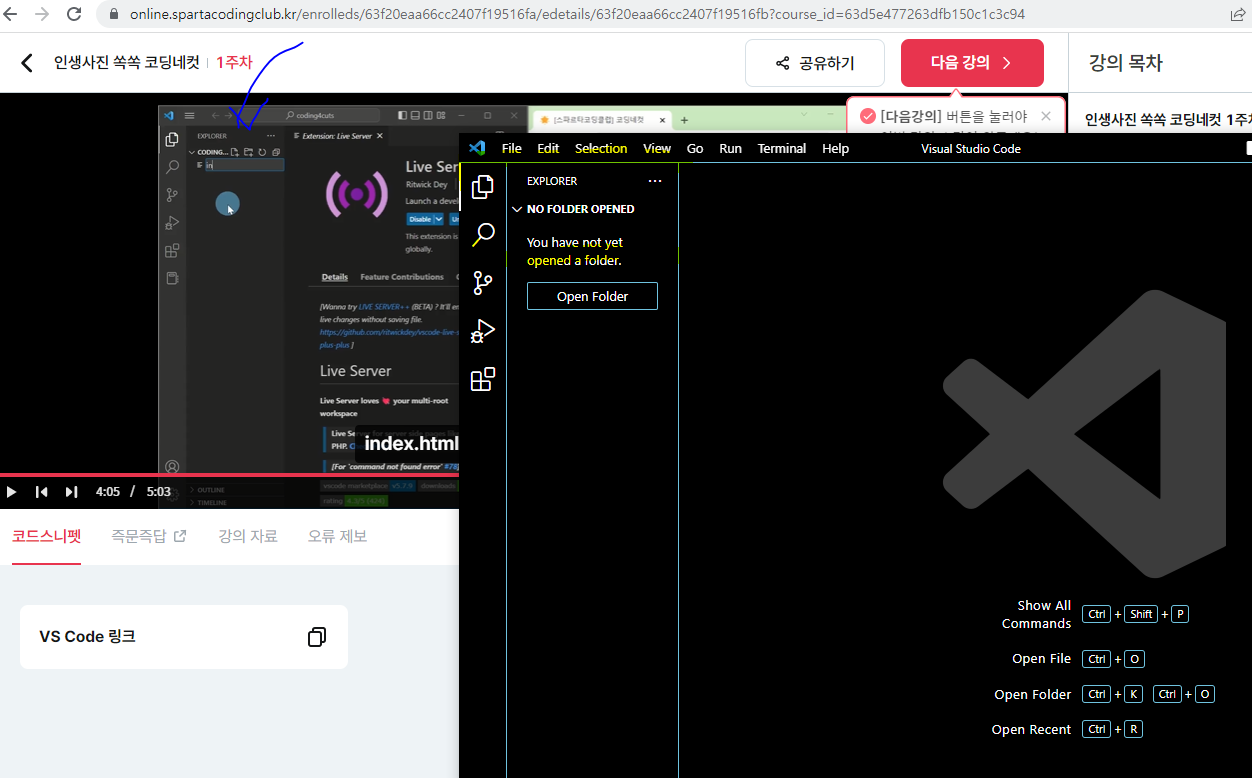Click the '강의 목차' heading
This screenshot has height=778, width=1252.
tap(1126, 63)
